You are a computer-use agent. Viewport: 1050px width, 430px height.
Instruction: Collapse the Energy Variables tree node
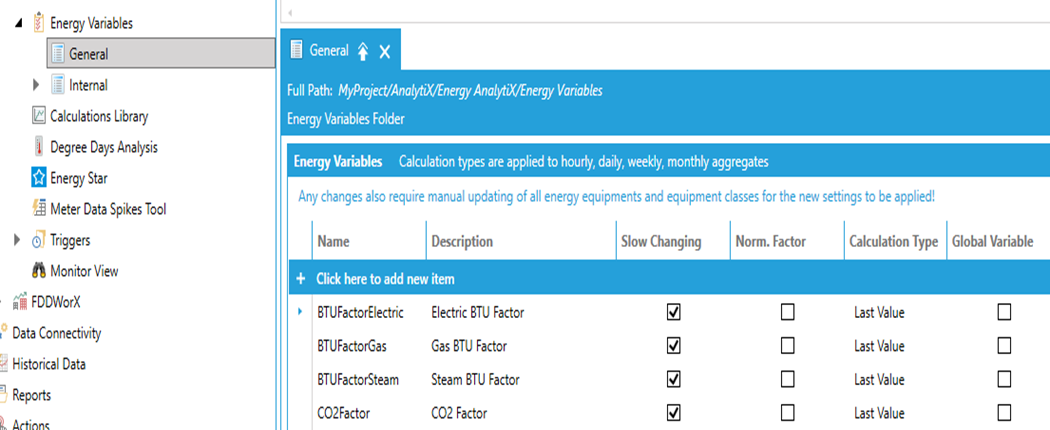coord(18,23)
